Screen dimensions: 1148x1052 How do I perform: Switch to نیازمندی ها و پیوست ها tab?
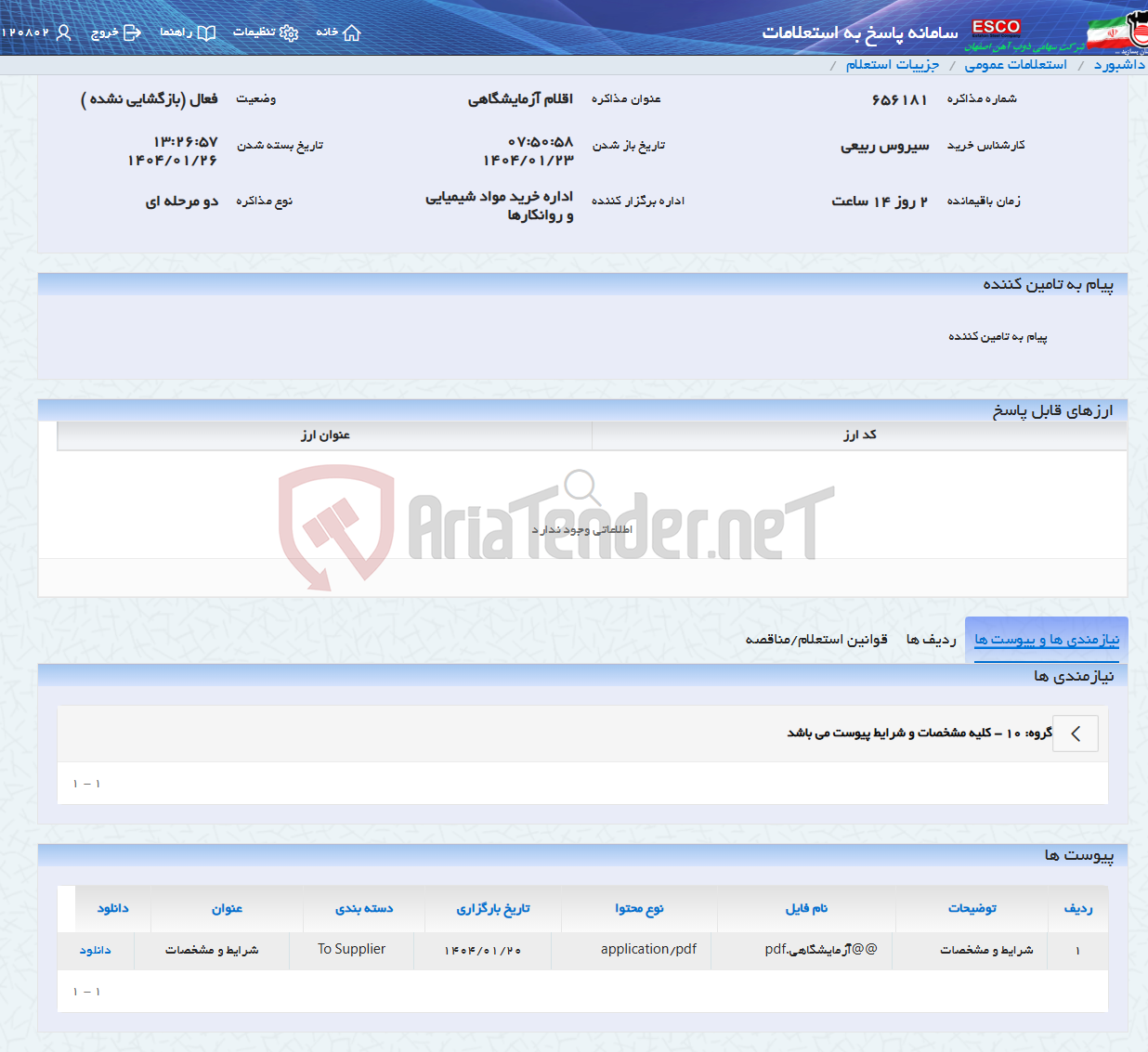pos(1047,640)
